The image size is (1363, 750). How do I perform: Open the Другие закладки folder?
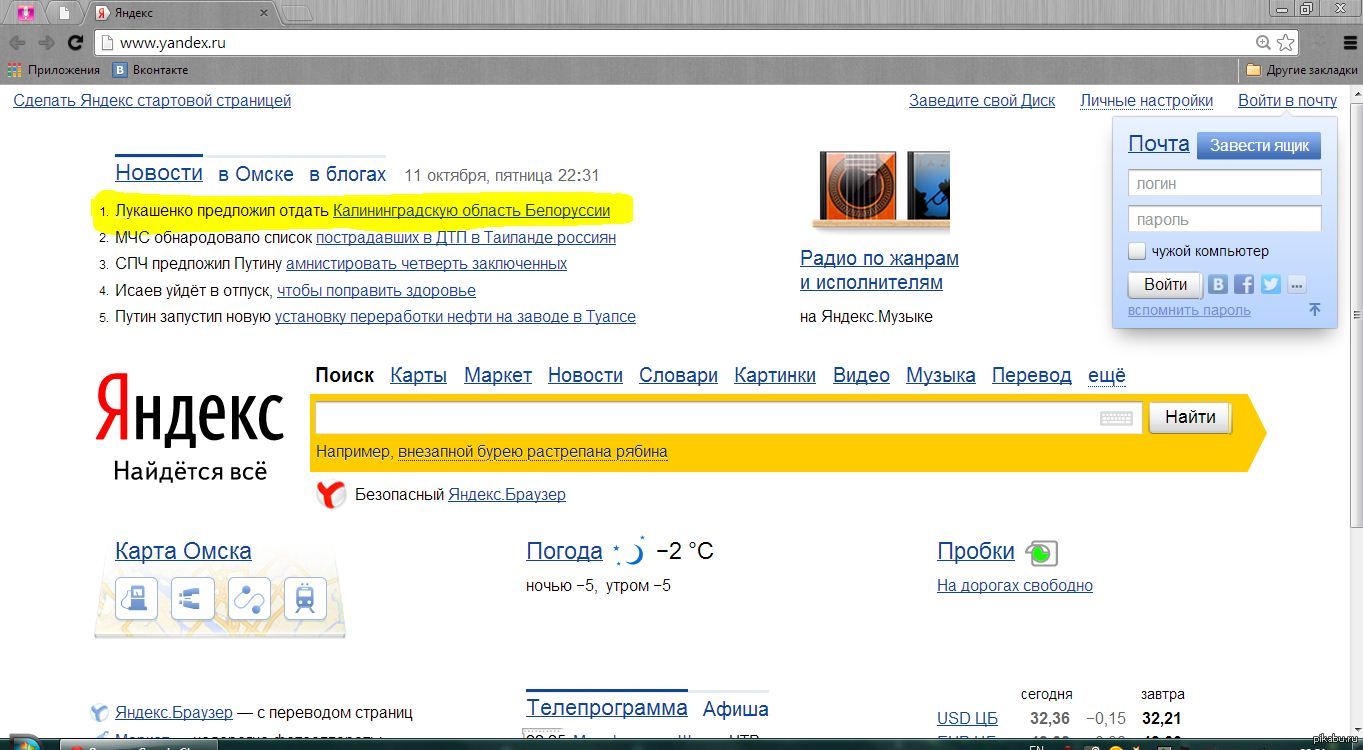(1303, 70)
